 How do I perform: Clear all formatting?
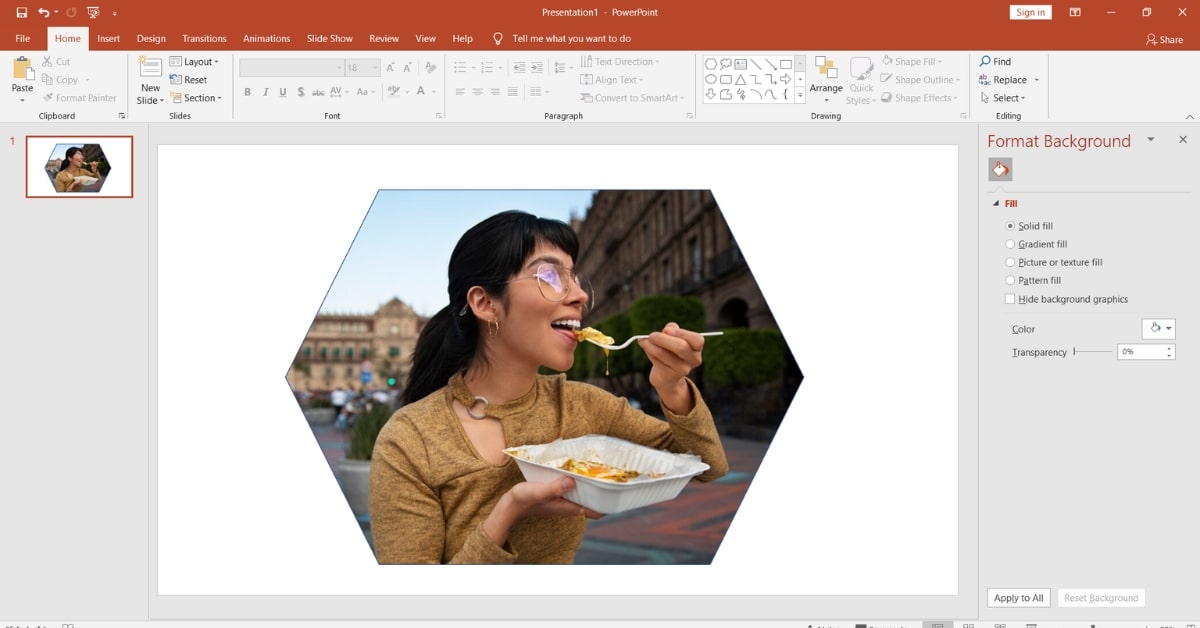coord(431,67)
